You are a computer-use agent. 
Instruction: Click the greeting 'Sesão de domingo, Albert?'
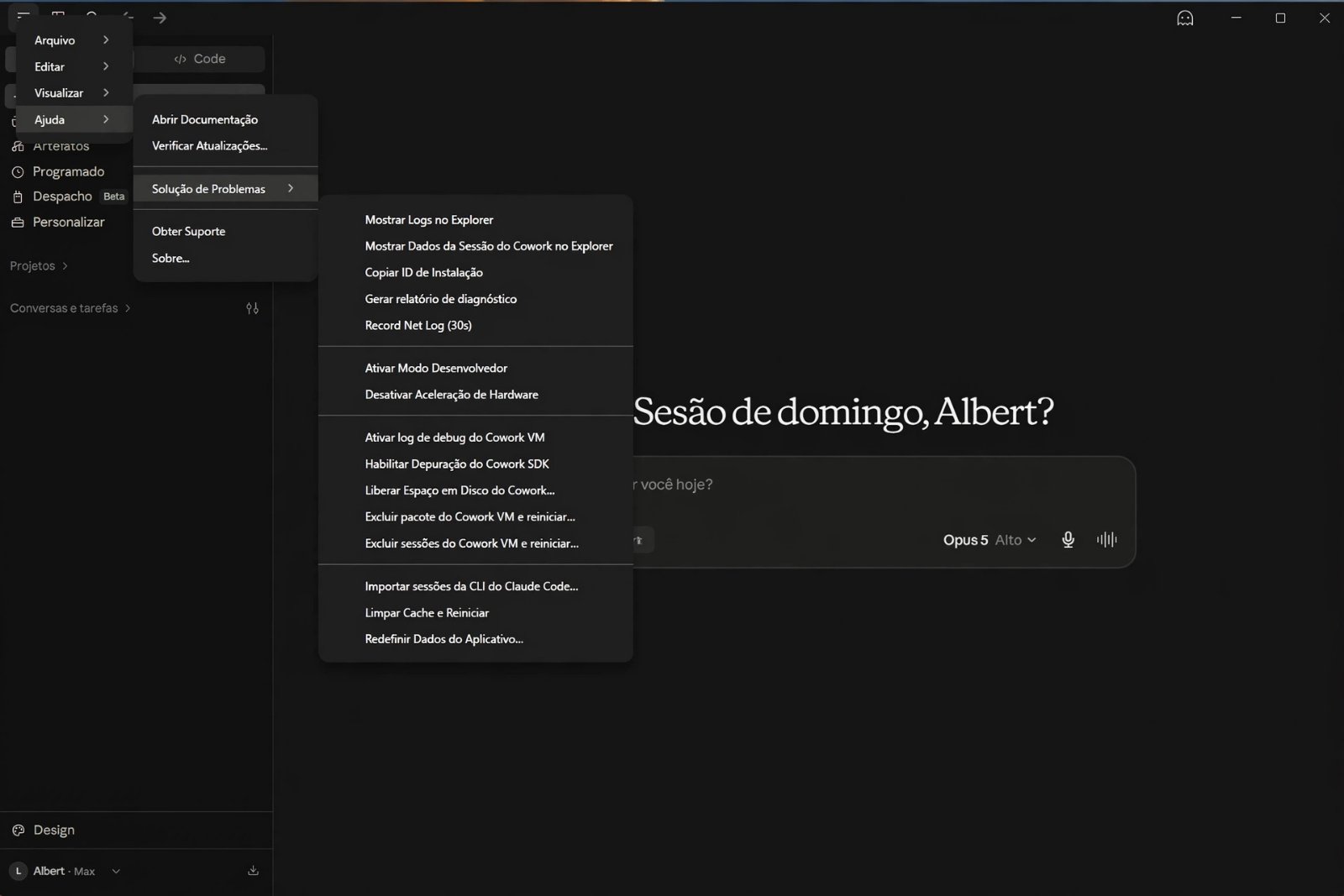843,411
